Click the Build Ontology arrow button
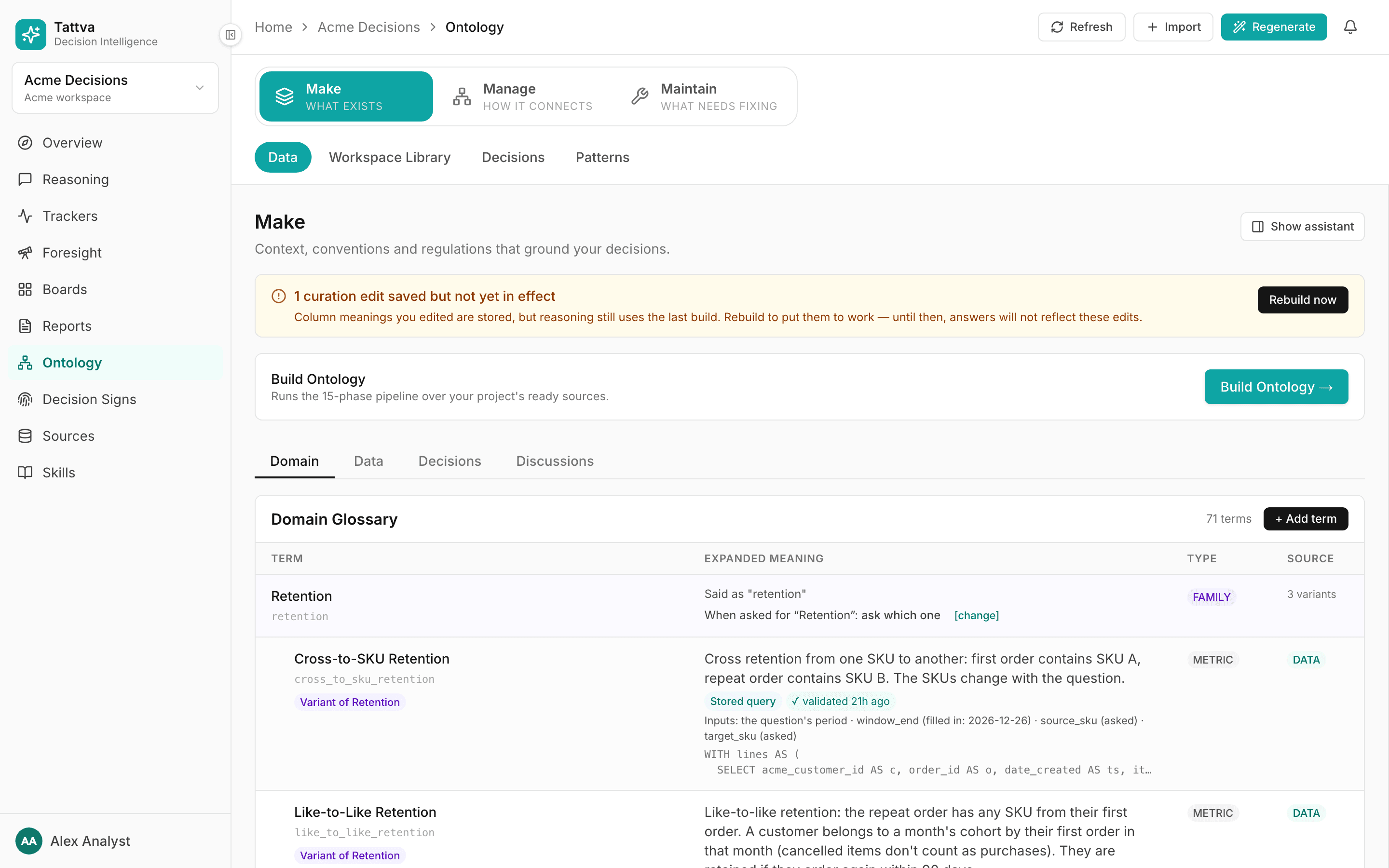The image size is (1389, 868). coord(1276,387)
